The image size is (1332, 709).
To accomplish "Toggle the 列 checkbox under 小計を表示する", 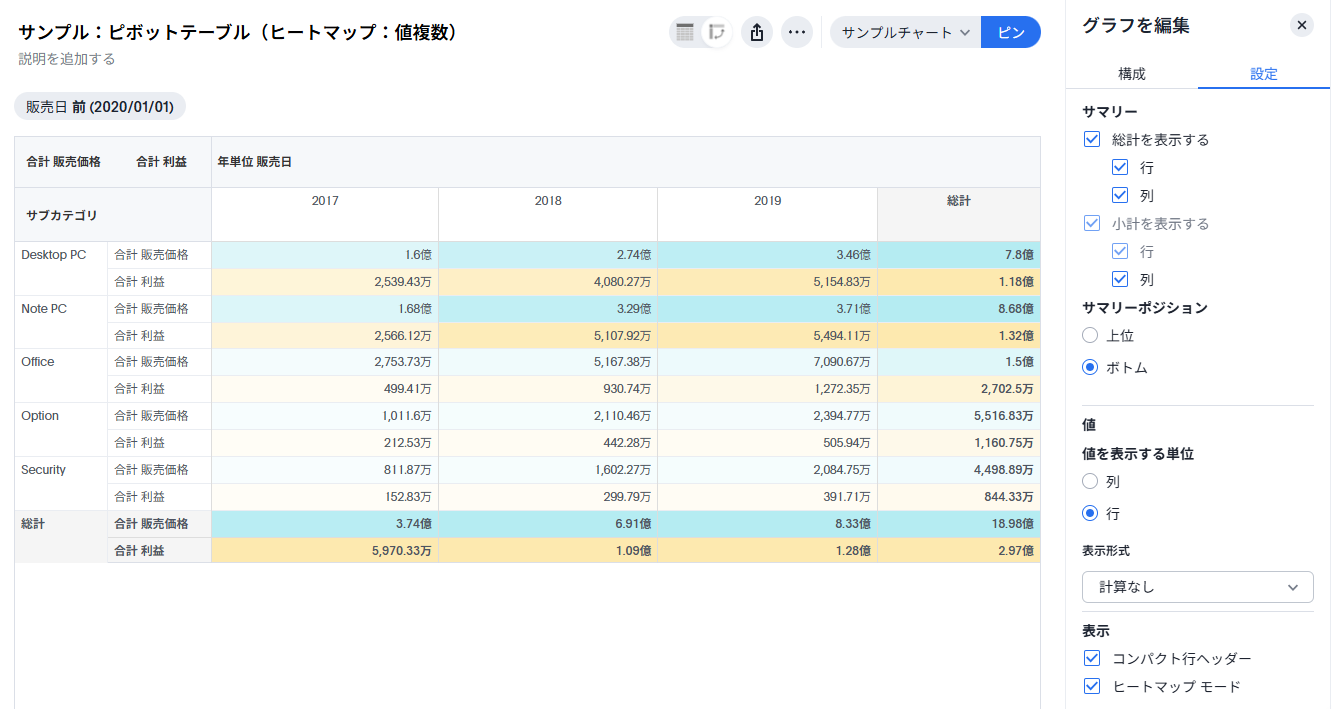I will [x=1120, y=280].
